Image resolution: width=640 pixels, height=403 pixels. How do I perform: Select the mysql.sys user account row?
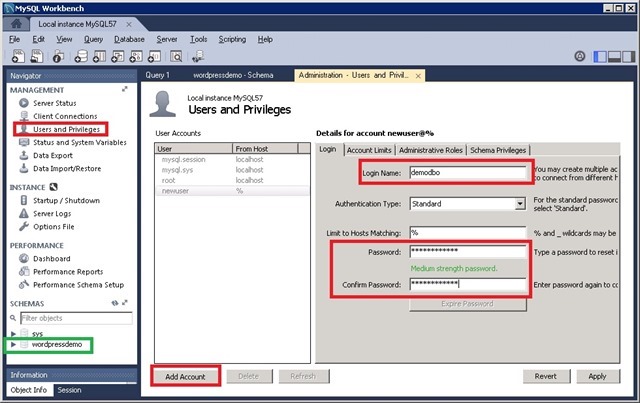click(x=232, y=170)
